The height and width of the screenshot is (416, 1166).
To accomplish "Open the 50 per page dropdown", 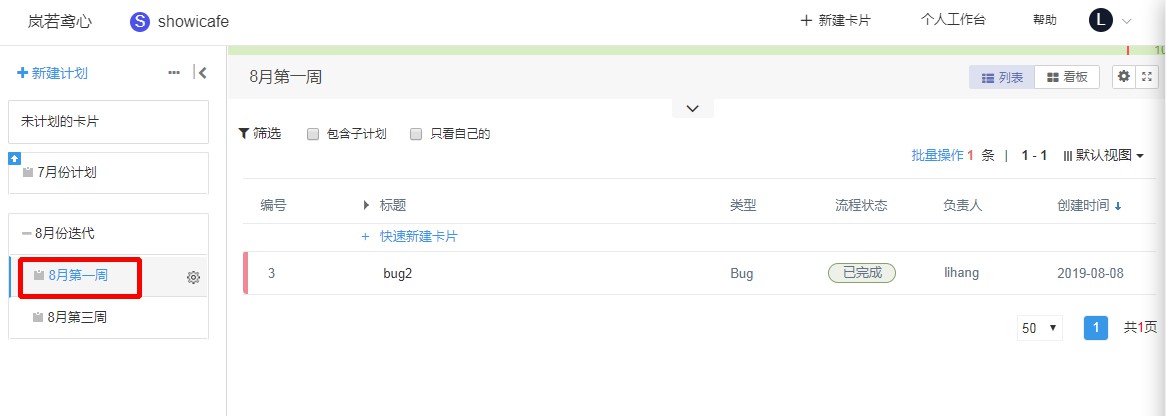I will (1040, 328).
